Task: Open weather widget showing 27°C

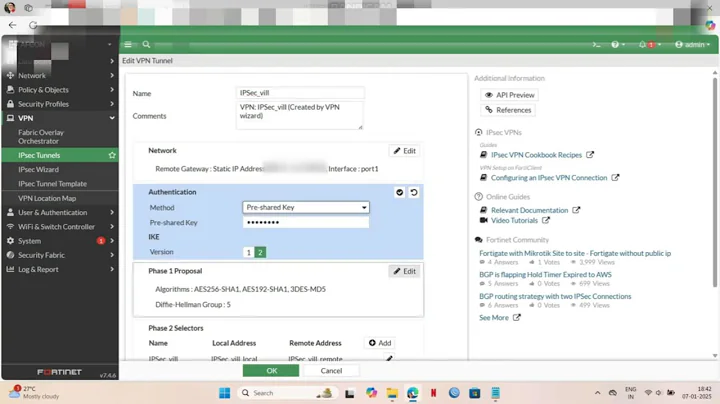Action: pos(34,393)
